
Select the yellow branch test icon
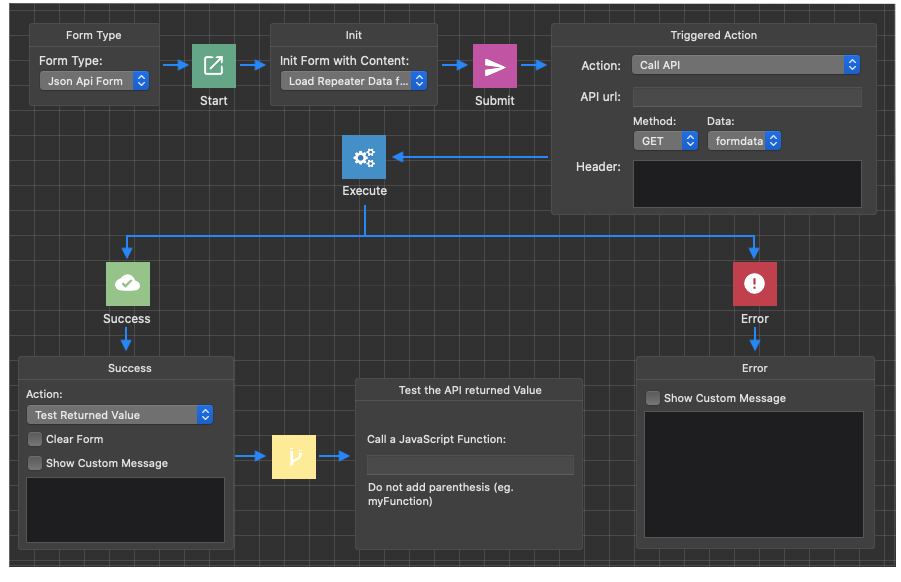coord(294,457)
